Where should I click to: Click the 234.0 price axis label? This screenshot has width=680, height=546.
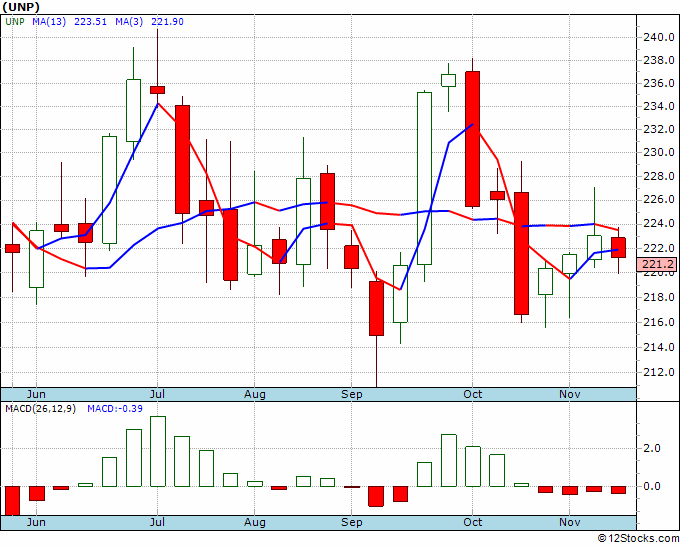click(658, 106)
